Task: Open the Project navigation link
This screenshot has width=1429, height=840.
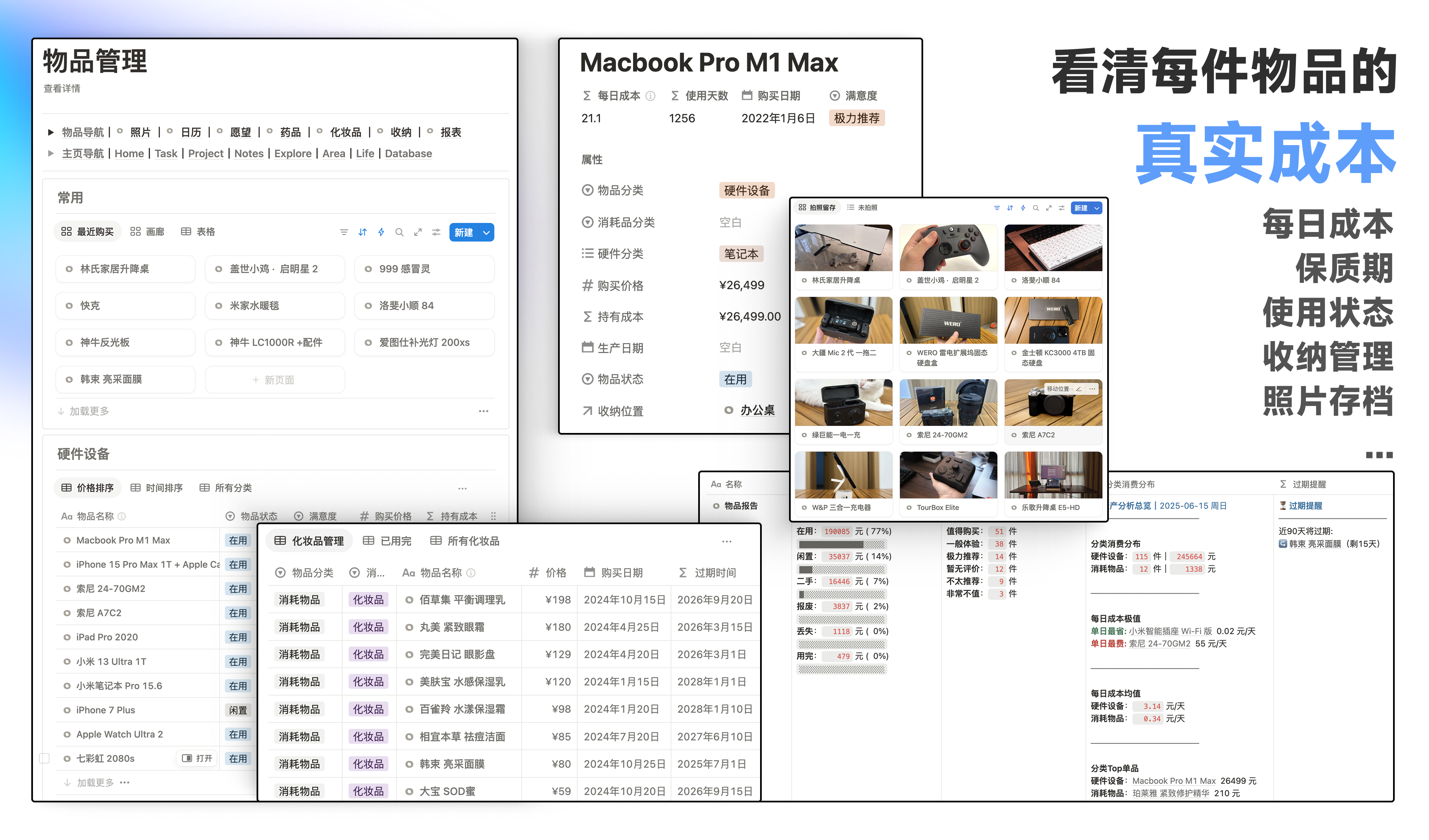Action: pos(206,154)
